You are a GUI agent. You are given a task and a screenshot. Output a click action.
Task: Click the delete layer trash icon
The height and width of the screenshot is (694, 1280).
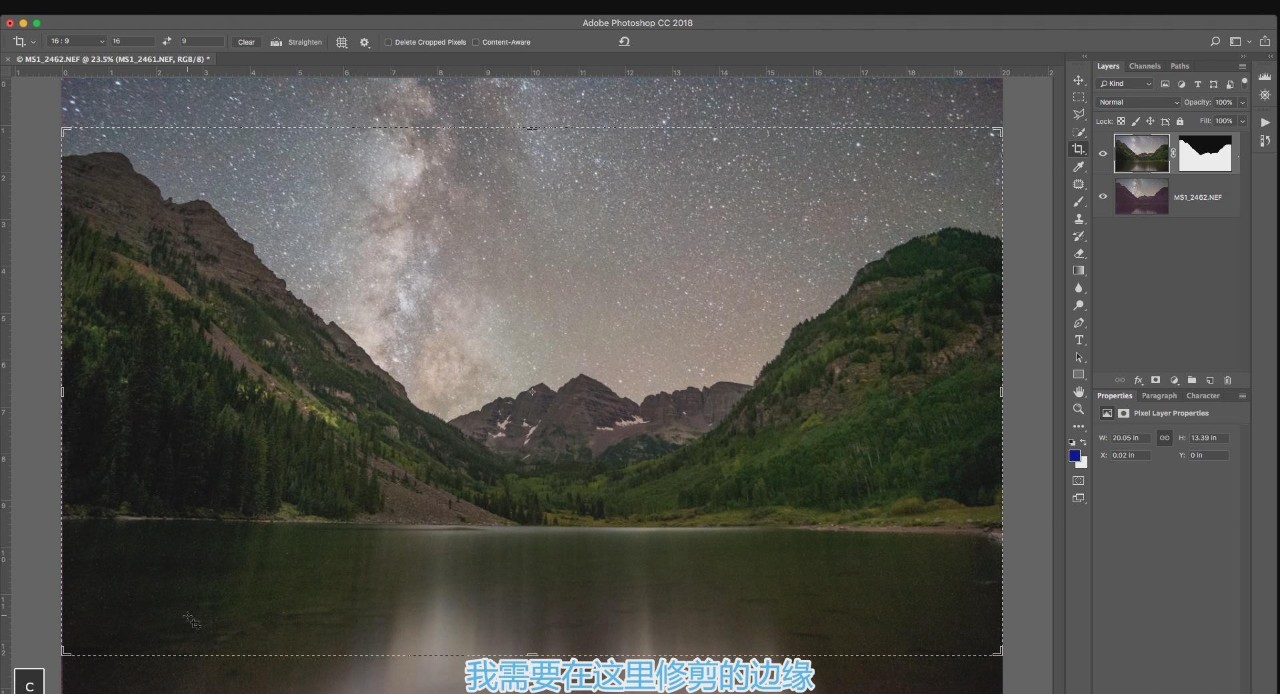[1228, 380]
